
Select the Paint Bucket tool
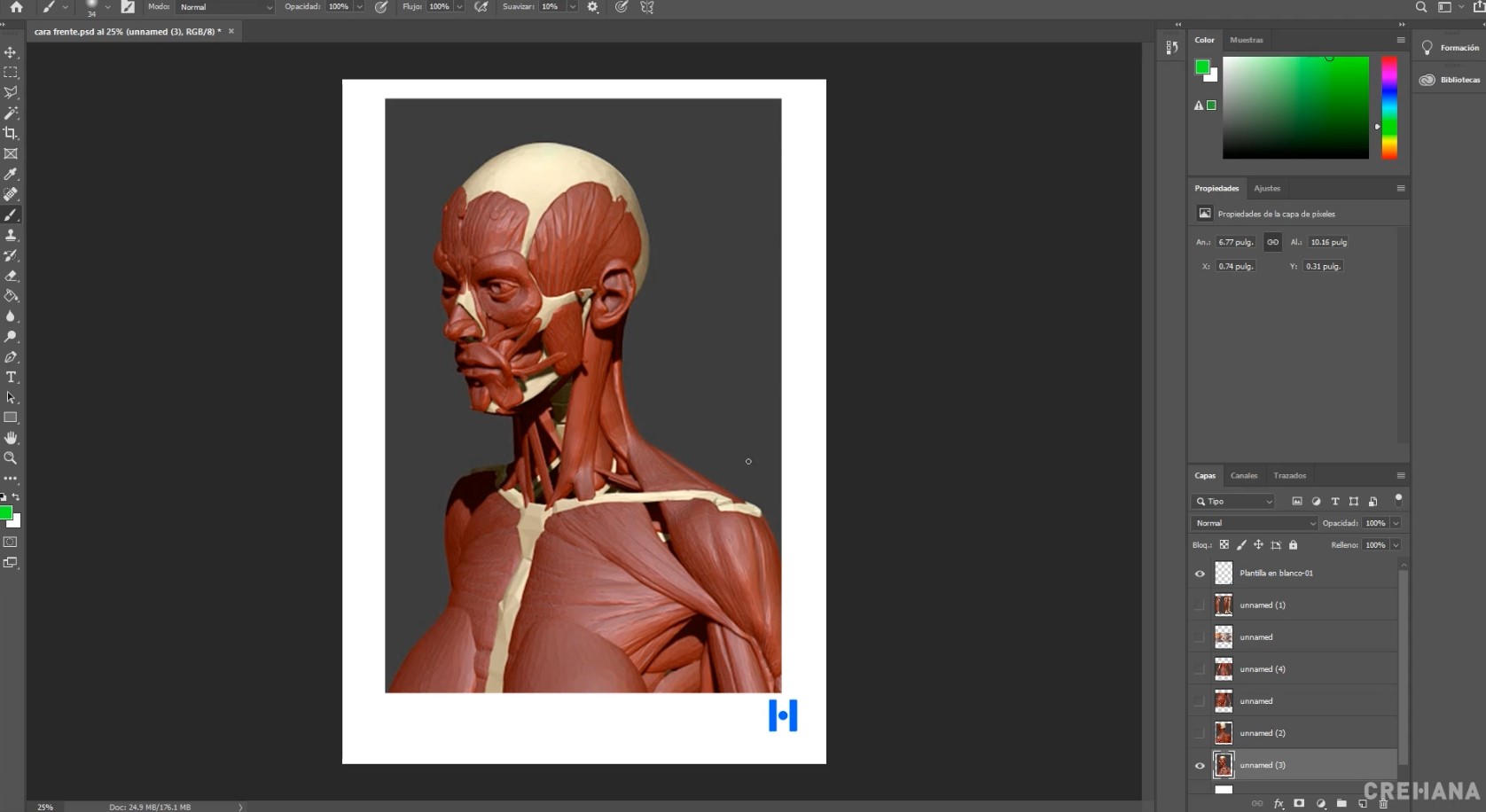coord(11,296)
